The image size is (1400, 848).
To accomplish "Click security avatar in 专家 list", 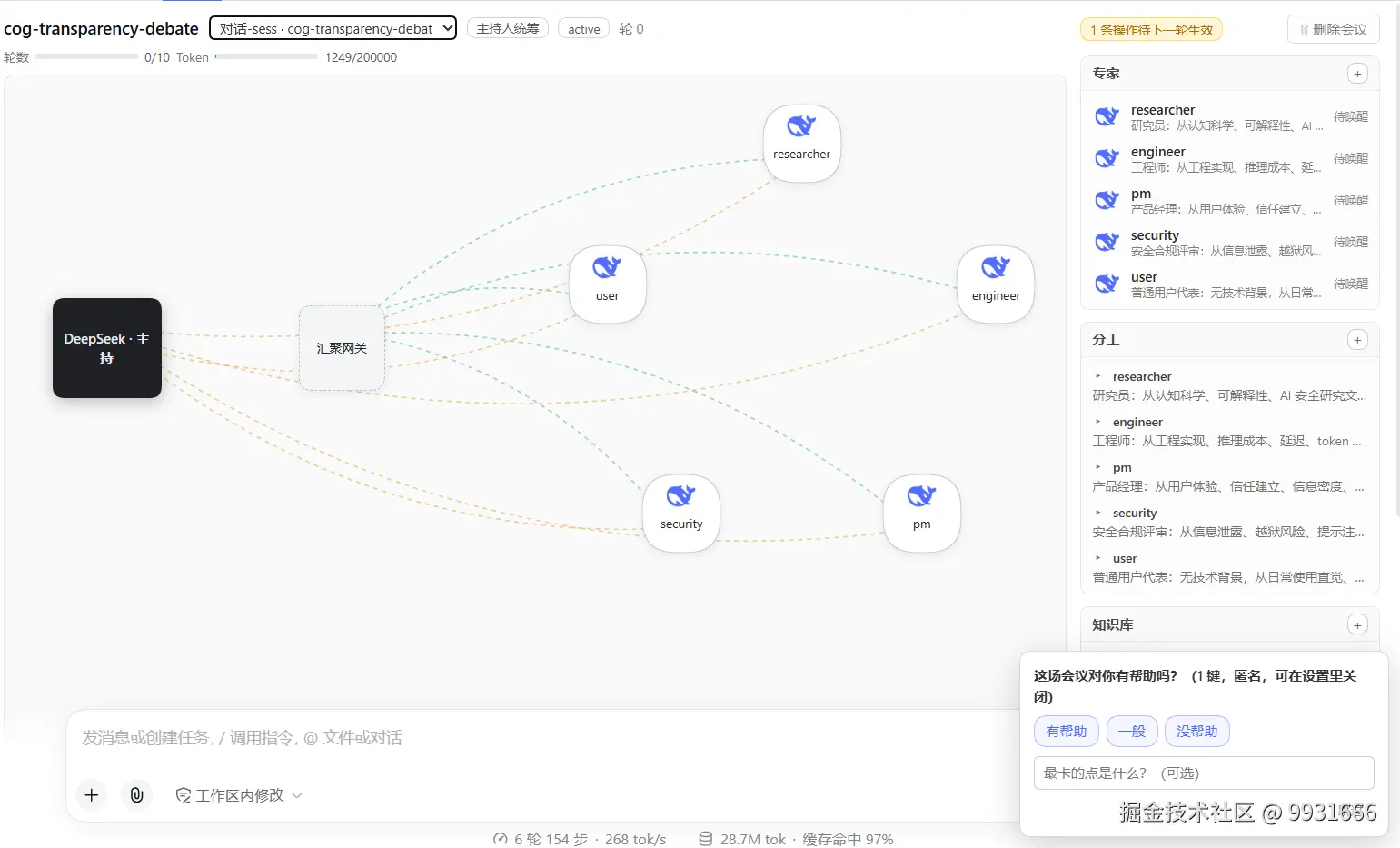I will 1107,242.
